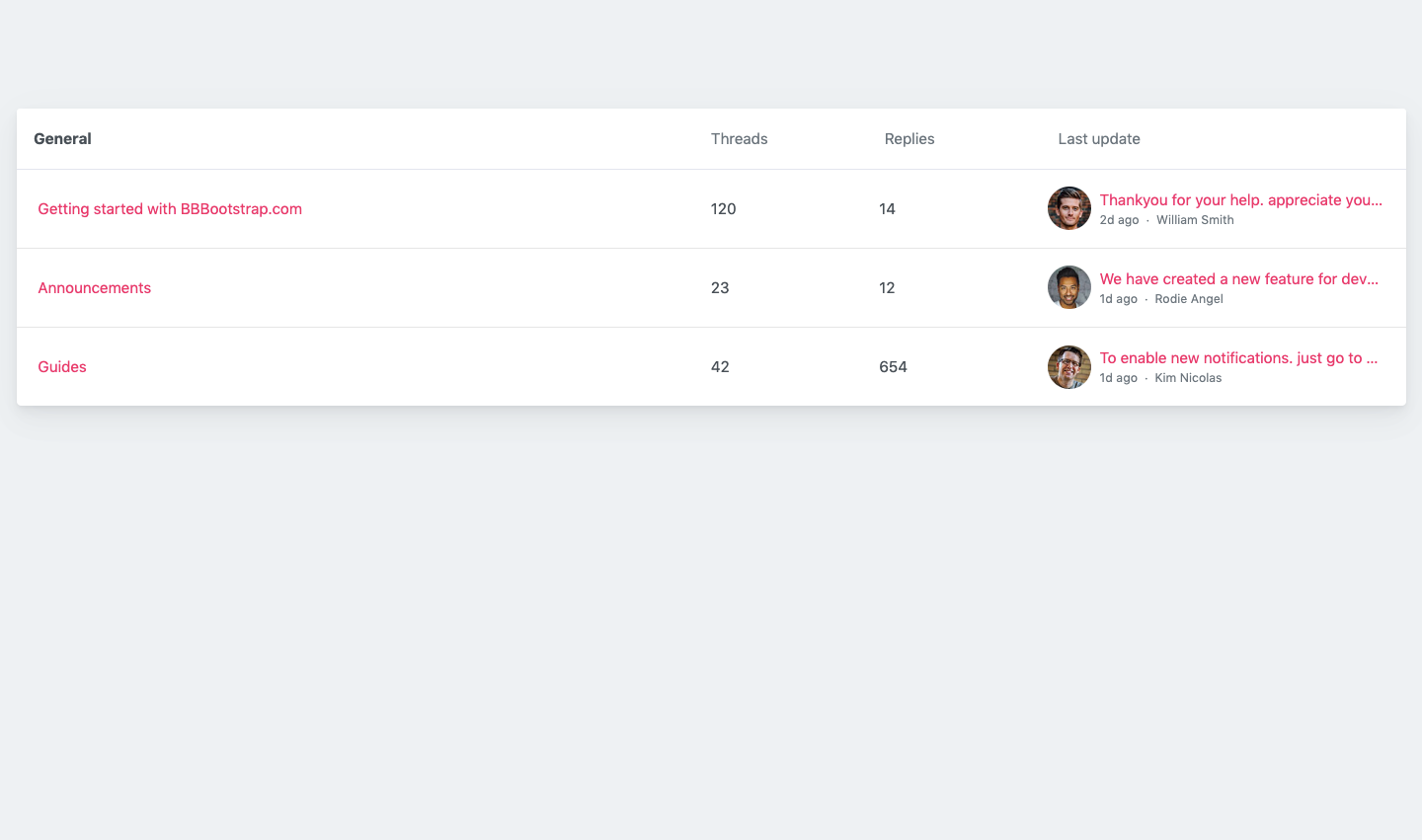This screenshot has width=1422, height=840.
Task: Click the William Smith username
Action: click(1195, 219)
